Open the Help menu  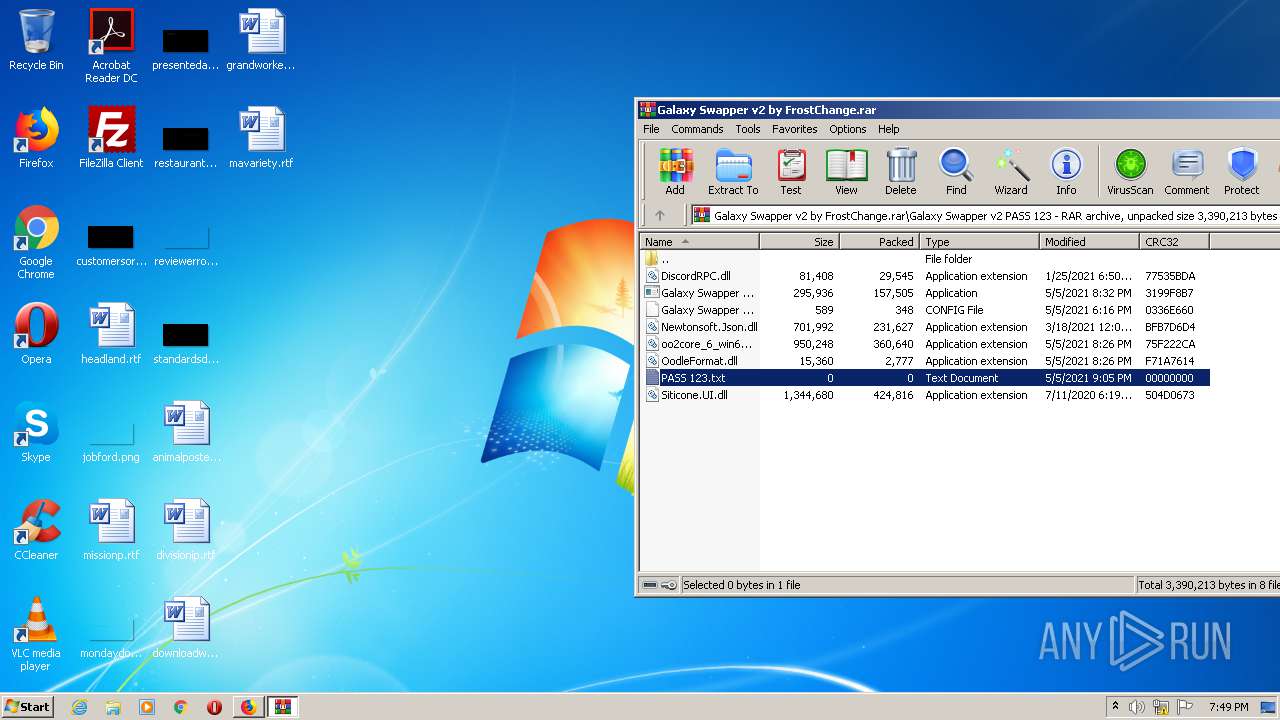point(889,129)
